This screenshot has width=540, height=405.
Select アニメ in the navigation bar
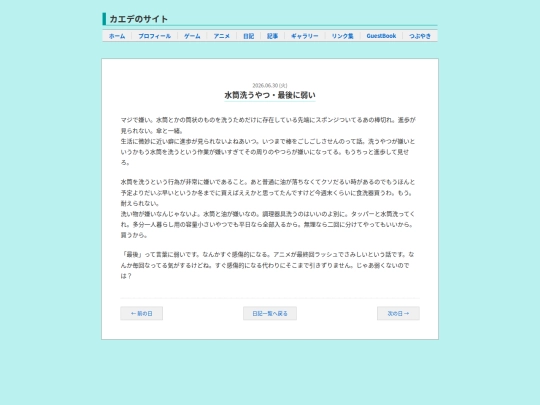(221, 36)
